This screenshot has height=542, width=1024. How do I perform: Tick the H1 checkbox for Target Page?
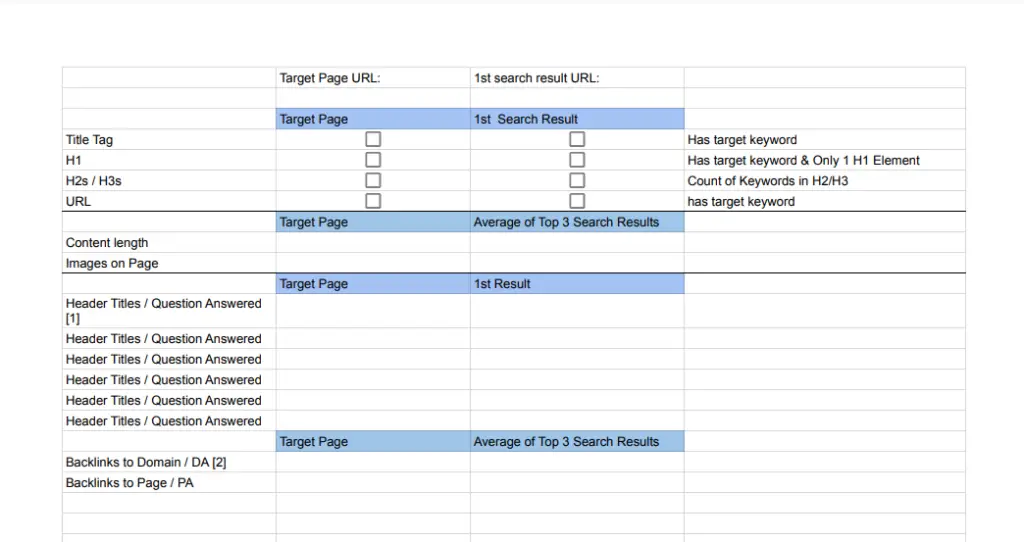(x=373, y=160)
